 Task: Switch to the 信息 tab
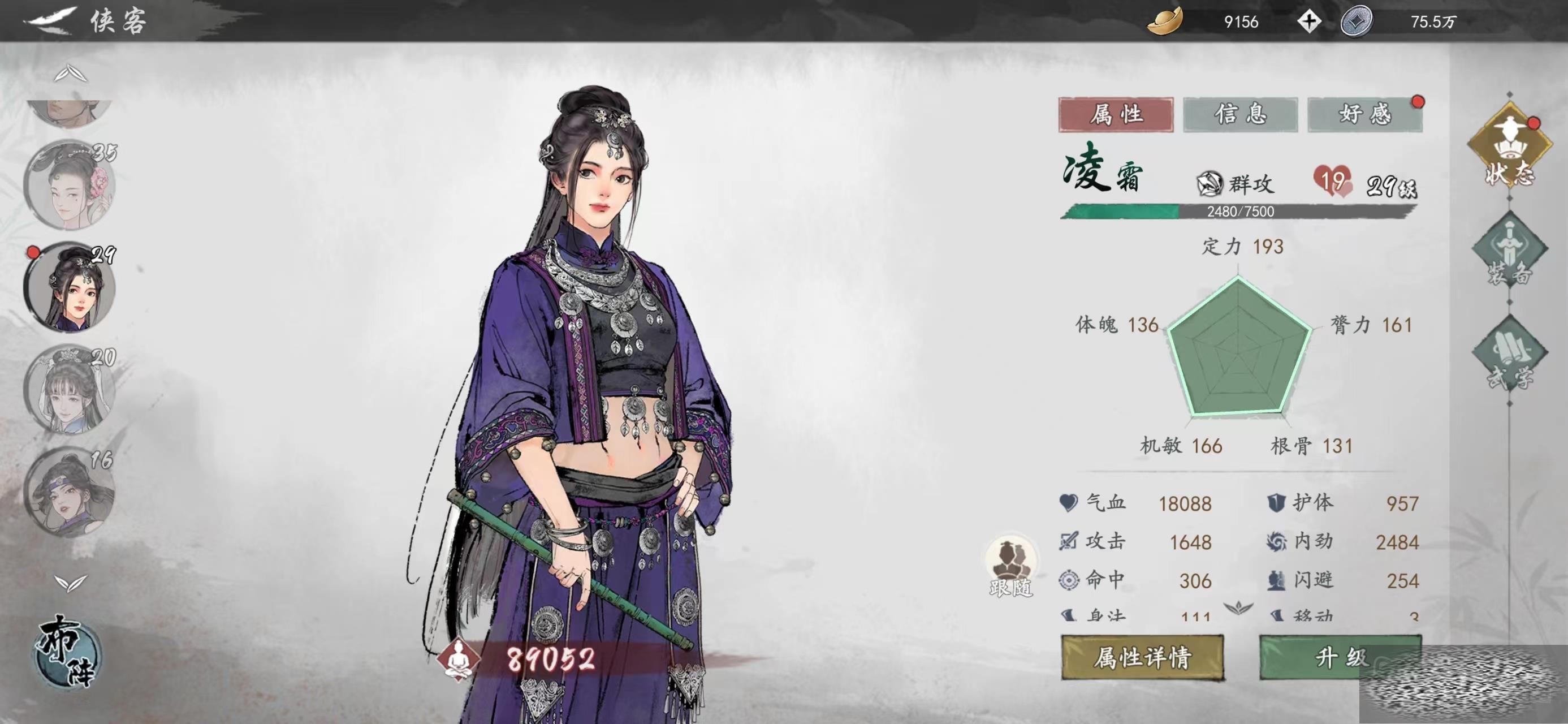[1241, 114]
